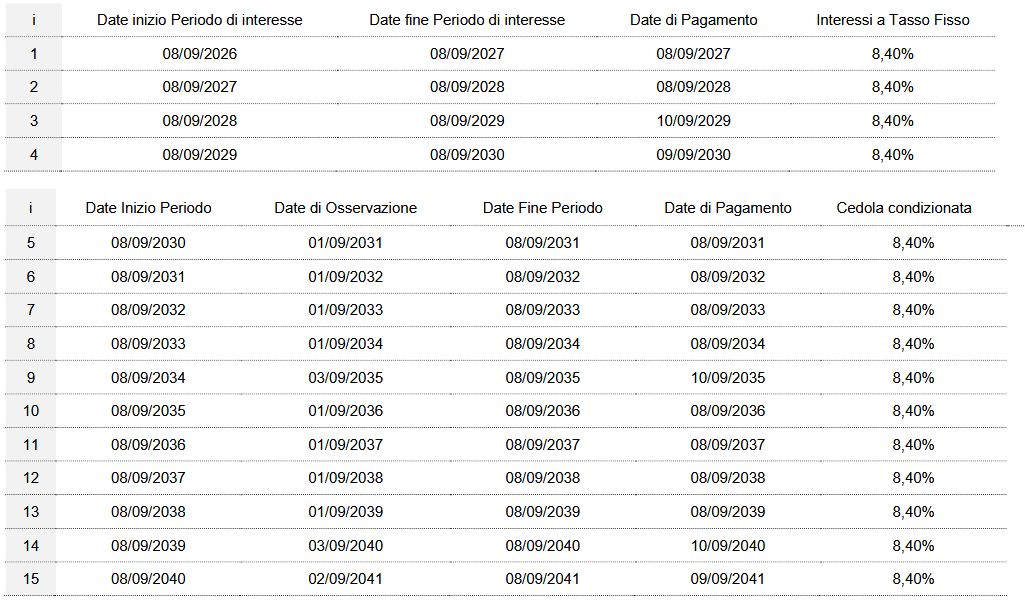This screenshot has height=603, width=1025.
Task: Select observation date 02/09/2041 in row 15
Action: coord(345,579)
